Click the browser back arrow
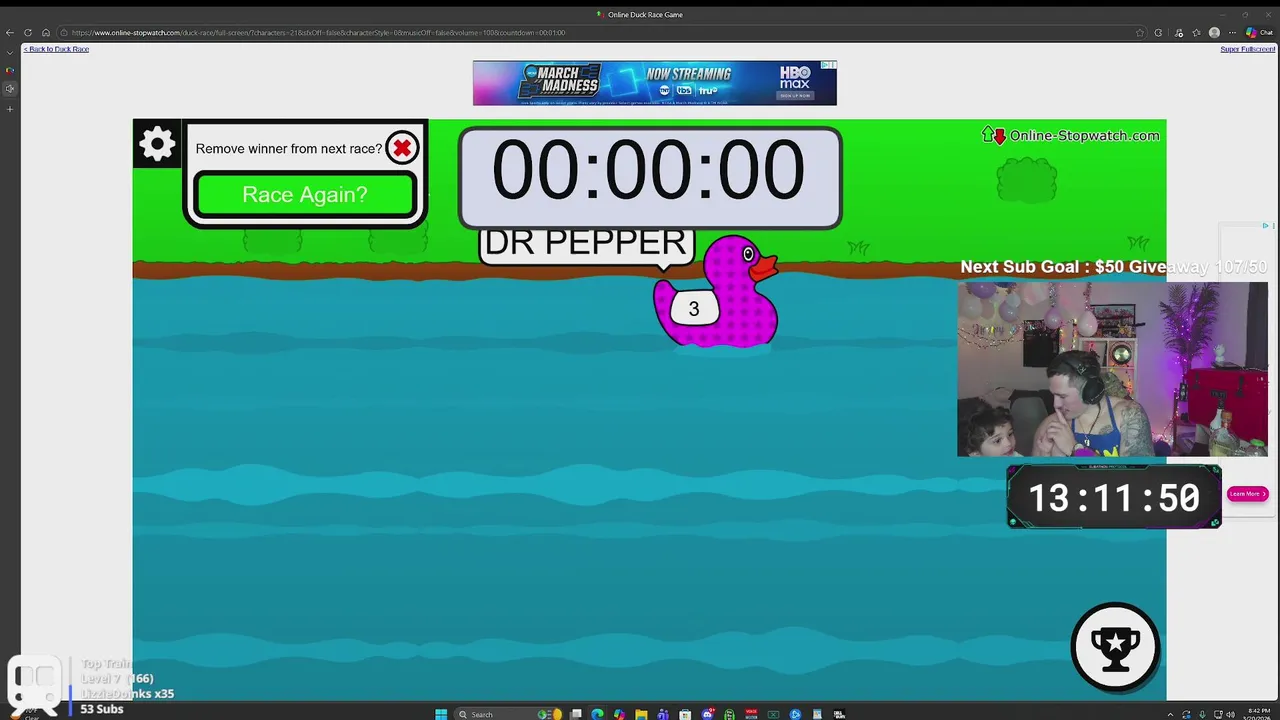This screenshot has height=720, width=1280. [10, 32]
